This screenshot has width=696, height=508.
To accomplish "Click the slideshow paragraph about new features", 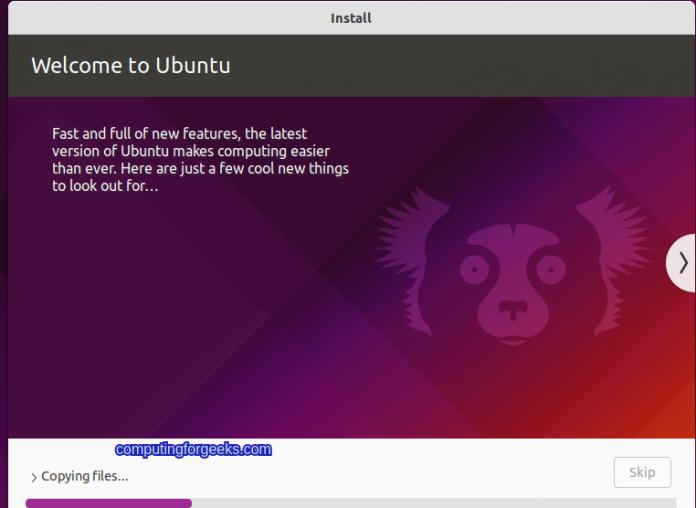I will (200, 159).
